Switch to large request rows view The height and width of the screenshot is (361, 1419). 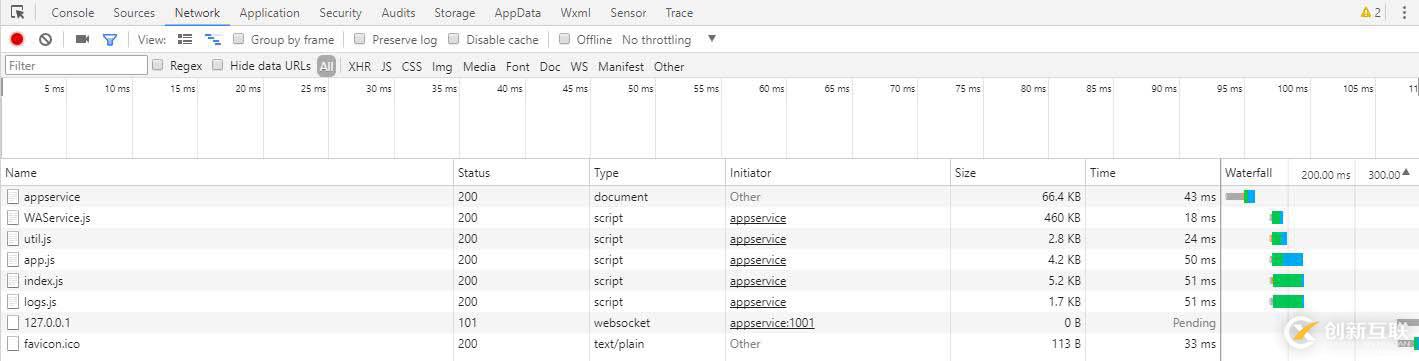point(185,39)
